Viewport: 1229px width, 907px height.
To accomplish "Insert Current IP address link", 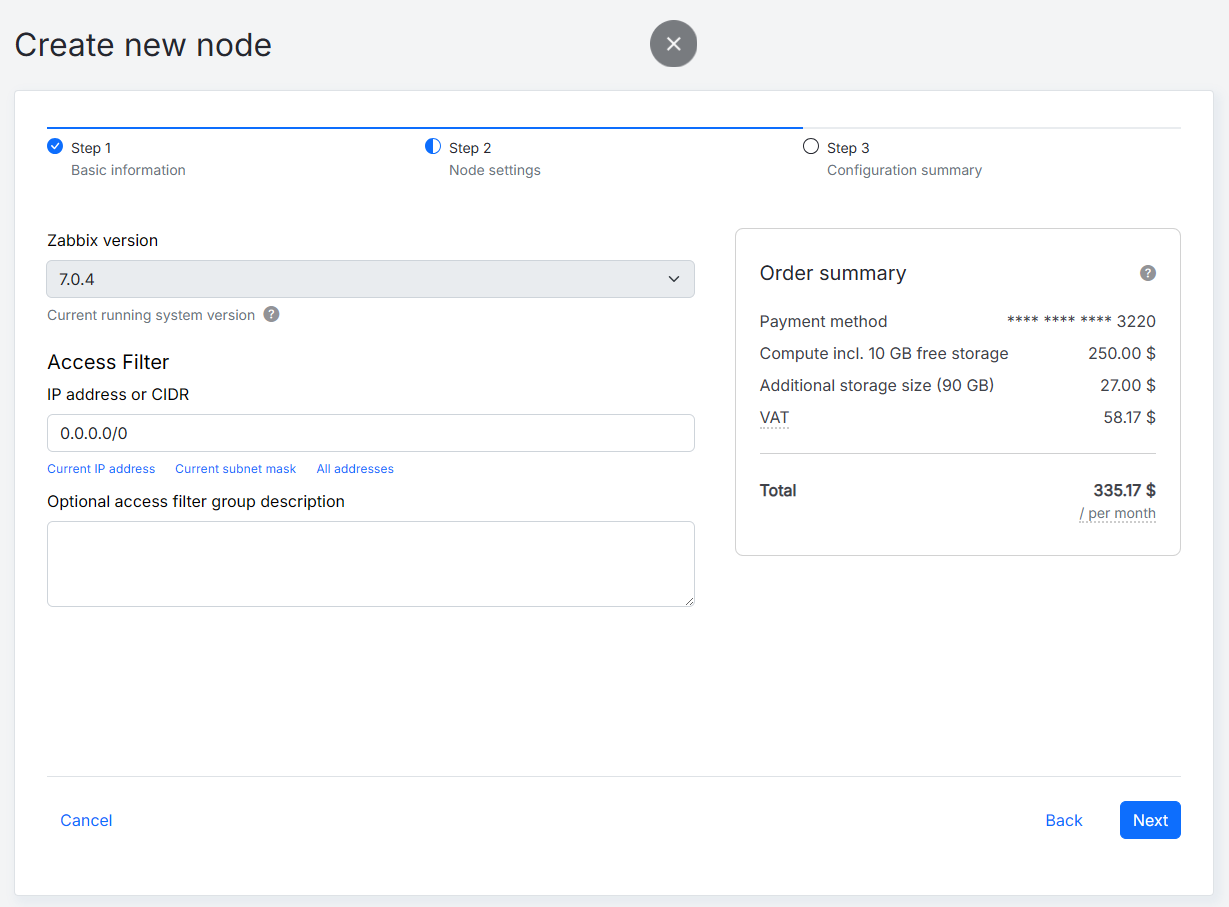I will click(x=101, y=469).
